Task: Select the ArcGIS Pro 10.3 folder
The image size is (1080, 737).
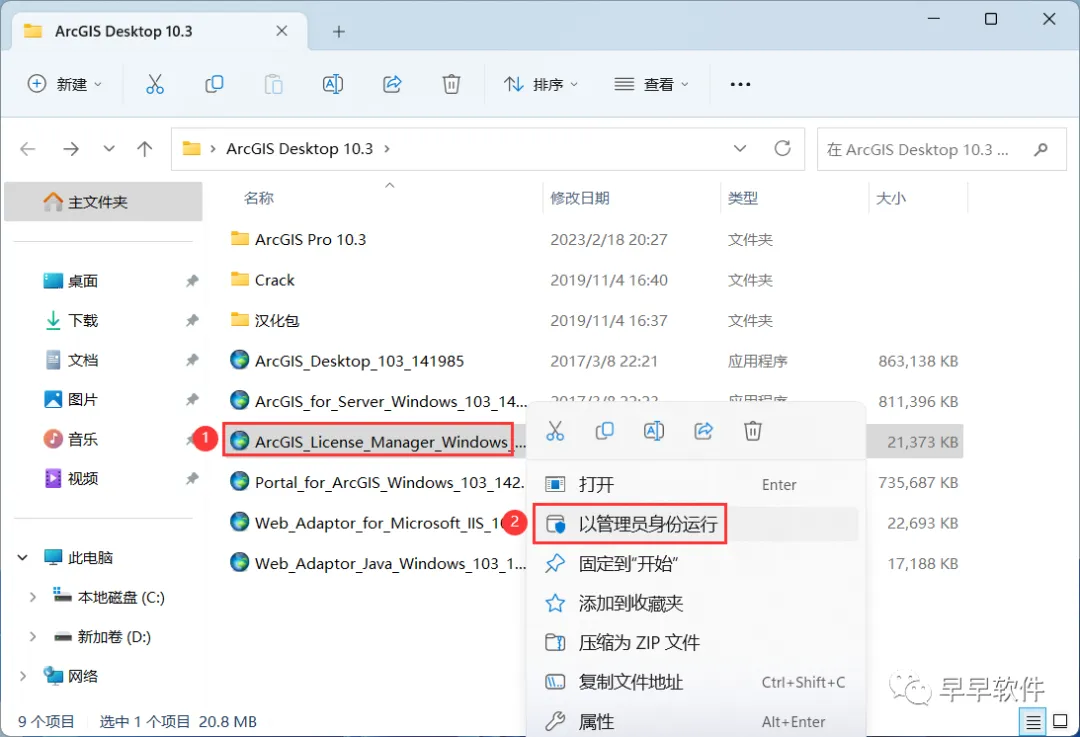Action: click(311, 239)
